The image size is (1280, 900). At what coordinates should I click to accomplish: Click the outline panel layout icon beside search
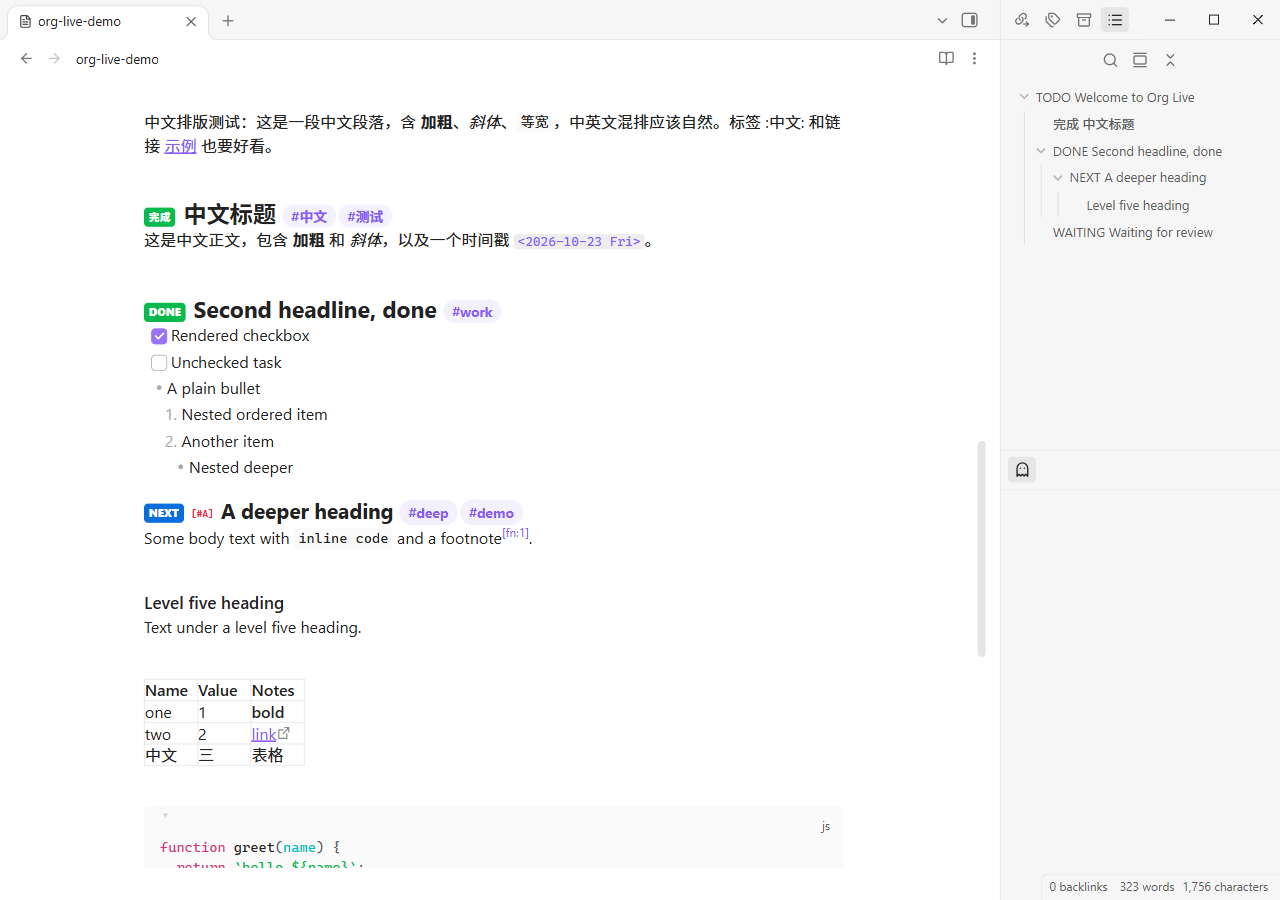pos(1140,60)
